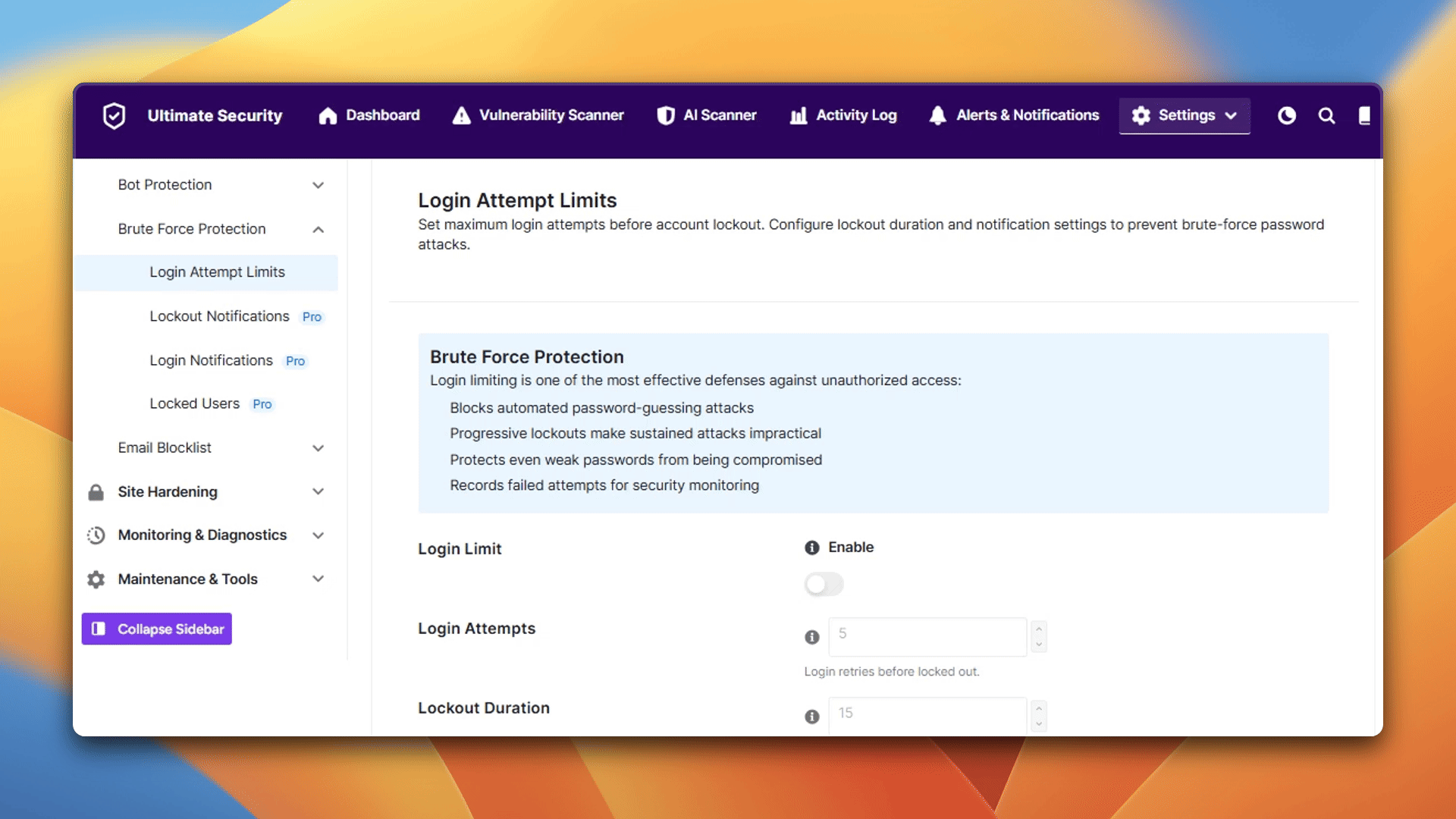Viewport: 1456px width, 819px height.
Task: Click the 'Login Attempt Limits' page heading
Action: tap(517, 200)
